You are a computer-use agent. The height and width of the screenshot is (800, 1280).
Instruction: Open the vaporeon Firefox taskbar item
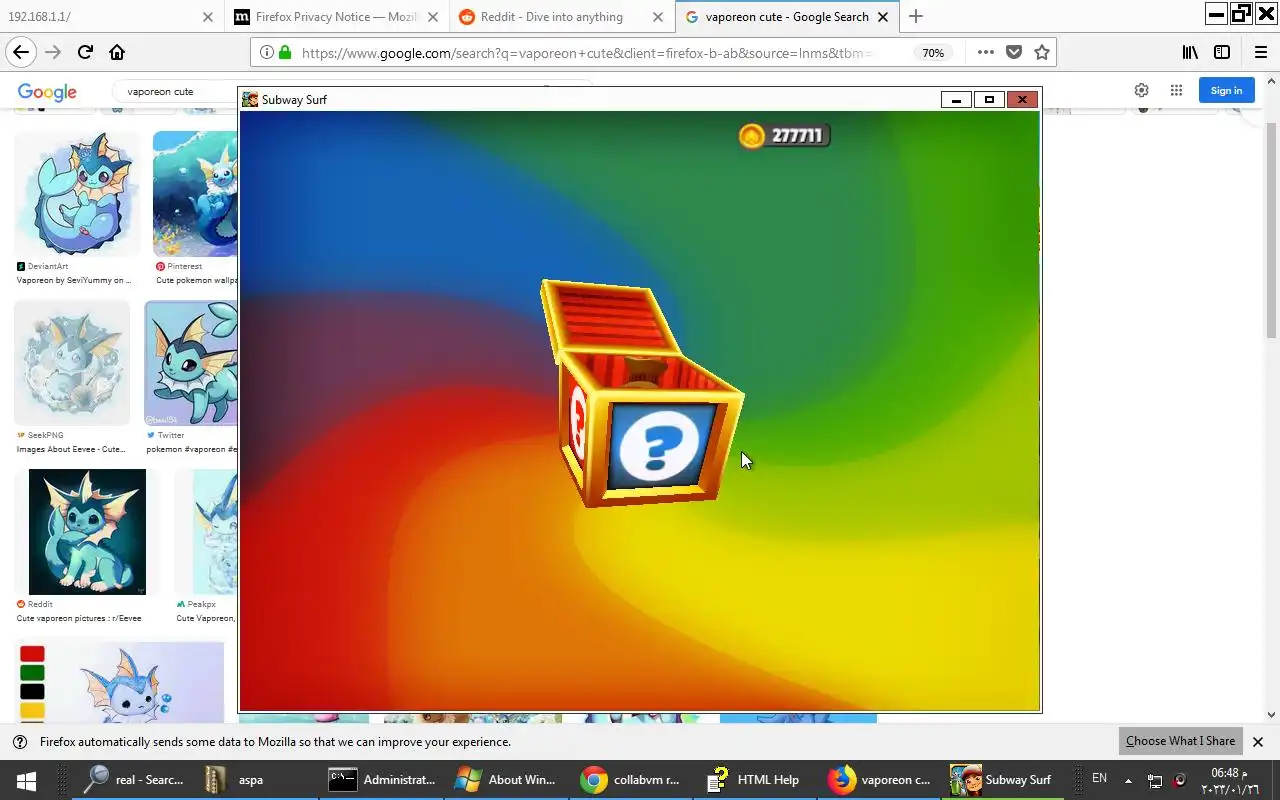click(879, 780)
